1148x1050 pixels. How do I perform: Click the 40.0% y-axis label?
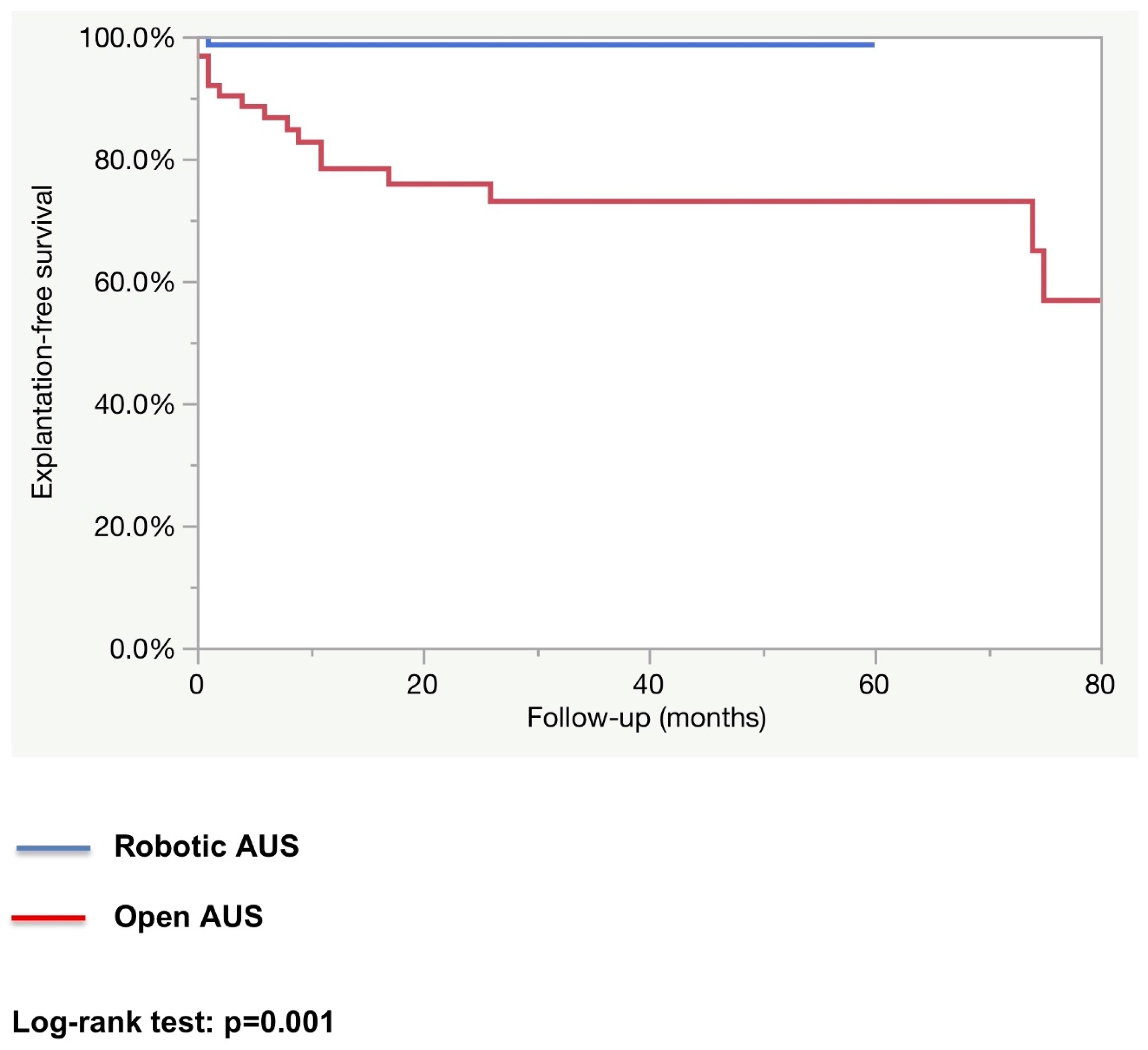pyautogui.click(x=134, y=404)
